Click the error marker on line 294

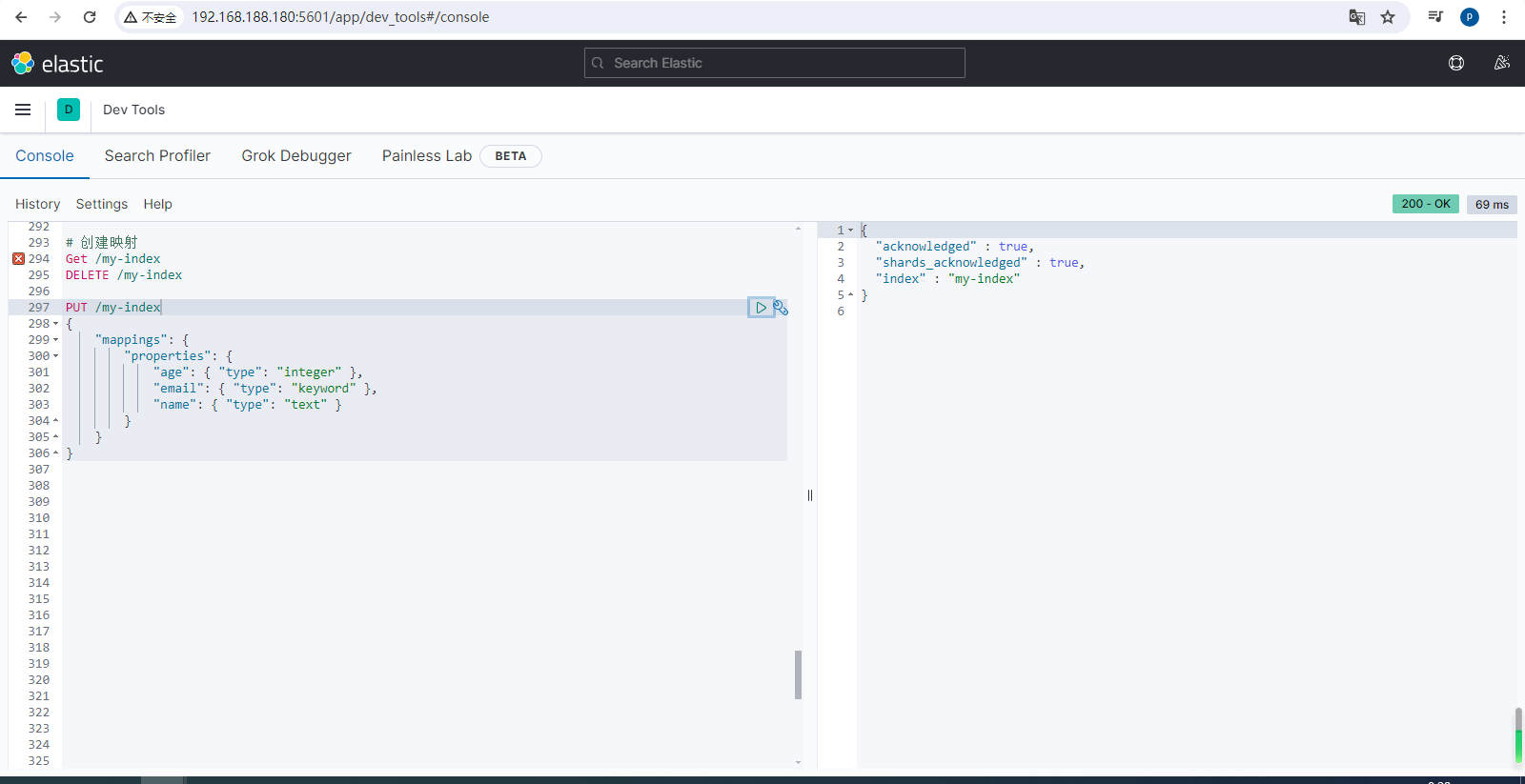click(18, 259)
